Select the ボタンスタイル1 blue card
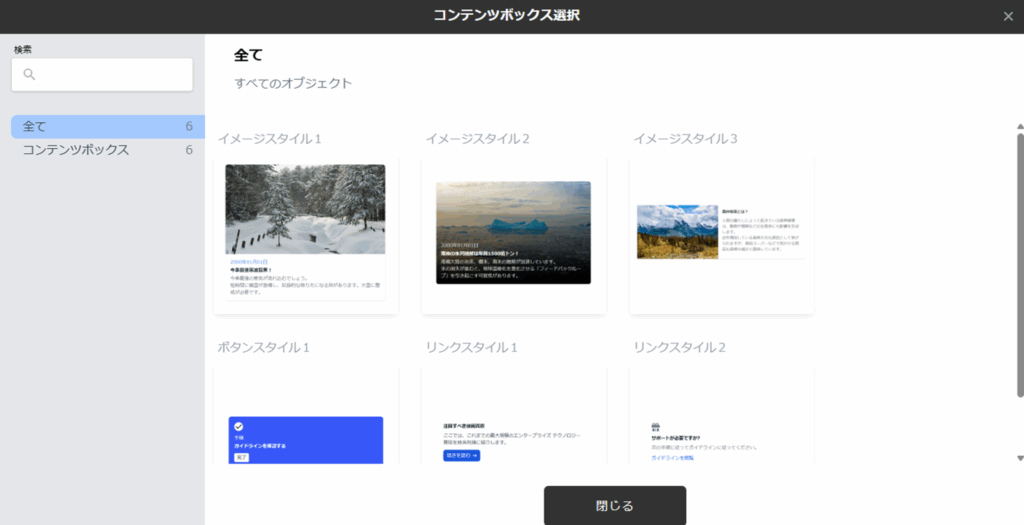Viewport: 1024px width, 525px height. (x=305, y=440)
